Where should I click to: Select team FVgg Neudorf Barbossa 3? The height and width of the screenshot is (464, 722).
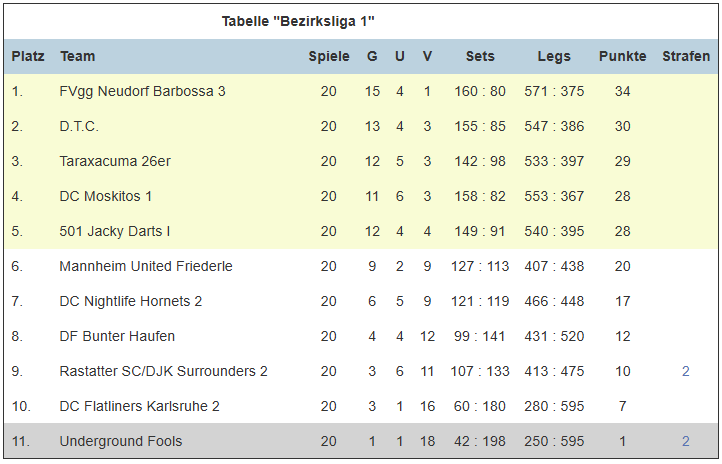[142, 91]
